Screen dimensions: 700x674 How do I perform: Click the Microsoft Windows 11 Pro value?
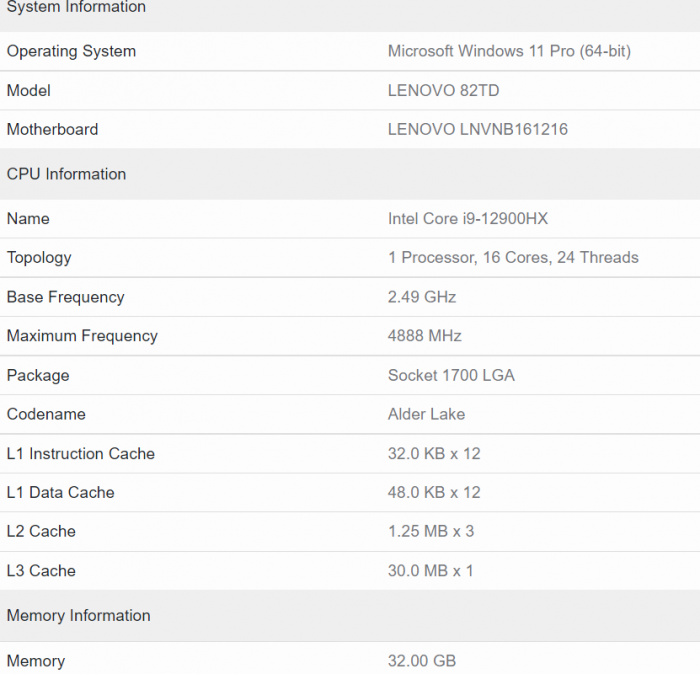pyautogui.click(x=509, y=51)
